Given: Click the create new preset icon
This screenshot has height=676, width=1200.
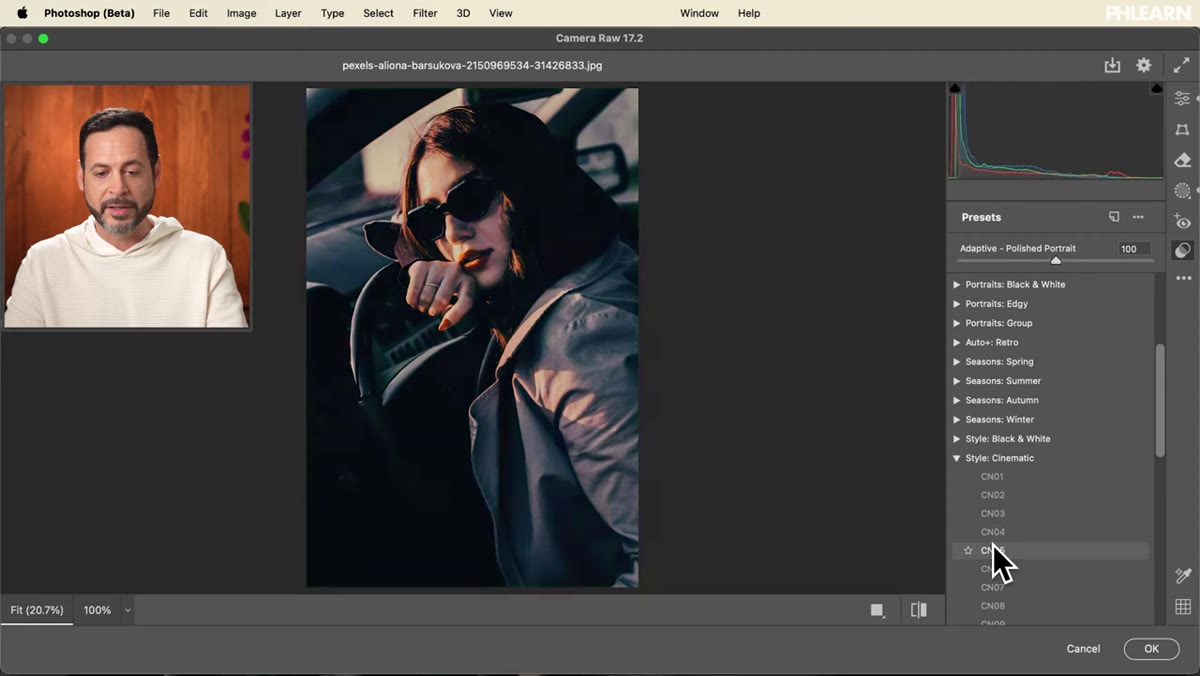Looking at the screenshot, I should [1114, 217].
